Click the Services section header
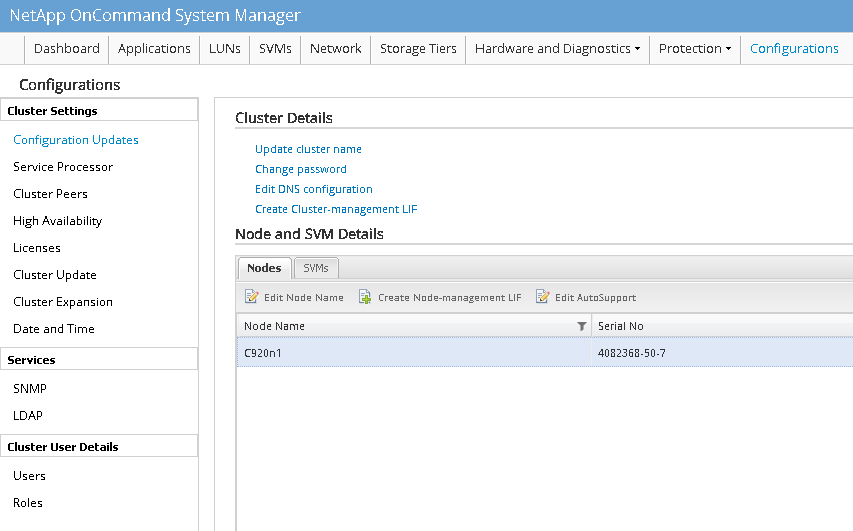This screenshot has width=853, height=531. 99,360
